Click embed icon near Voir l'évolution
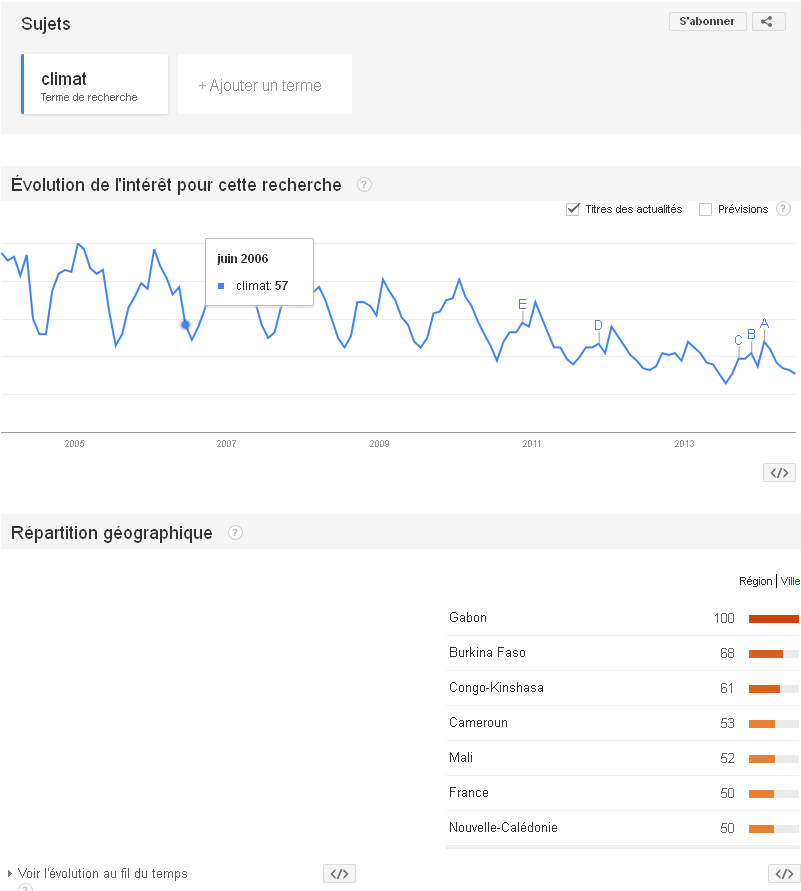Image resolution: width=801 pixels, height=891 pixels. point(339,874)
